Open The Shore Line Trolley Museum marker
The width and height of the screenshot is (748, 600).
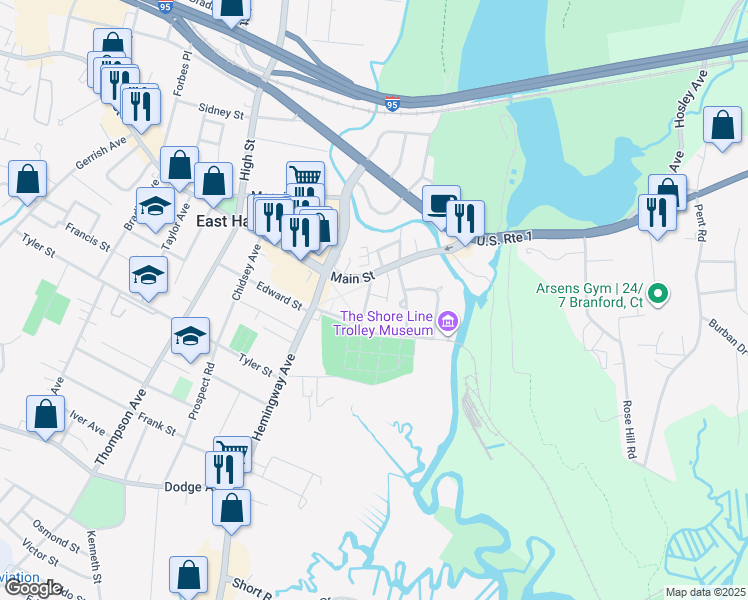point(448,321)
